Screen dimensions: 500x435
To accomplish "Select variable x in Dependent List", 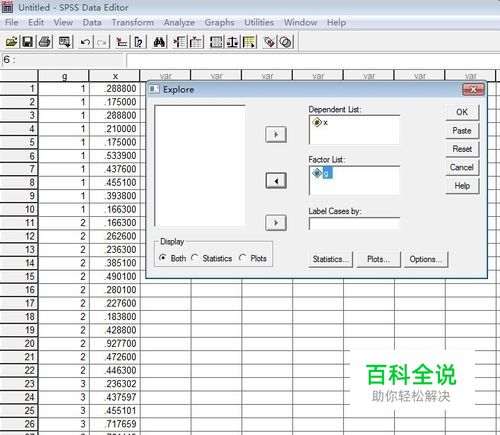I will click(x=320, y=123).
